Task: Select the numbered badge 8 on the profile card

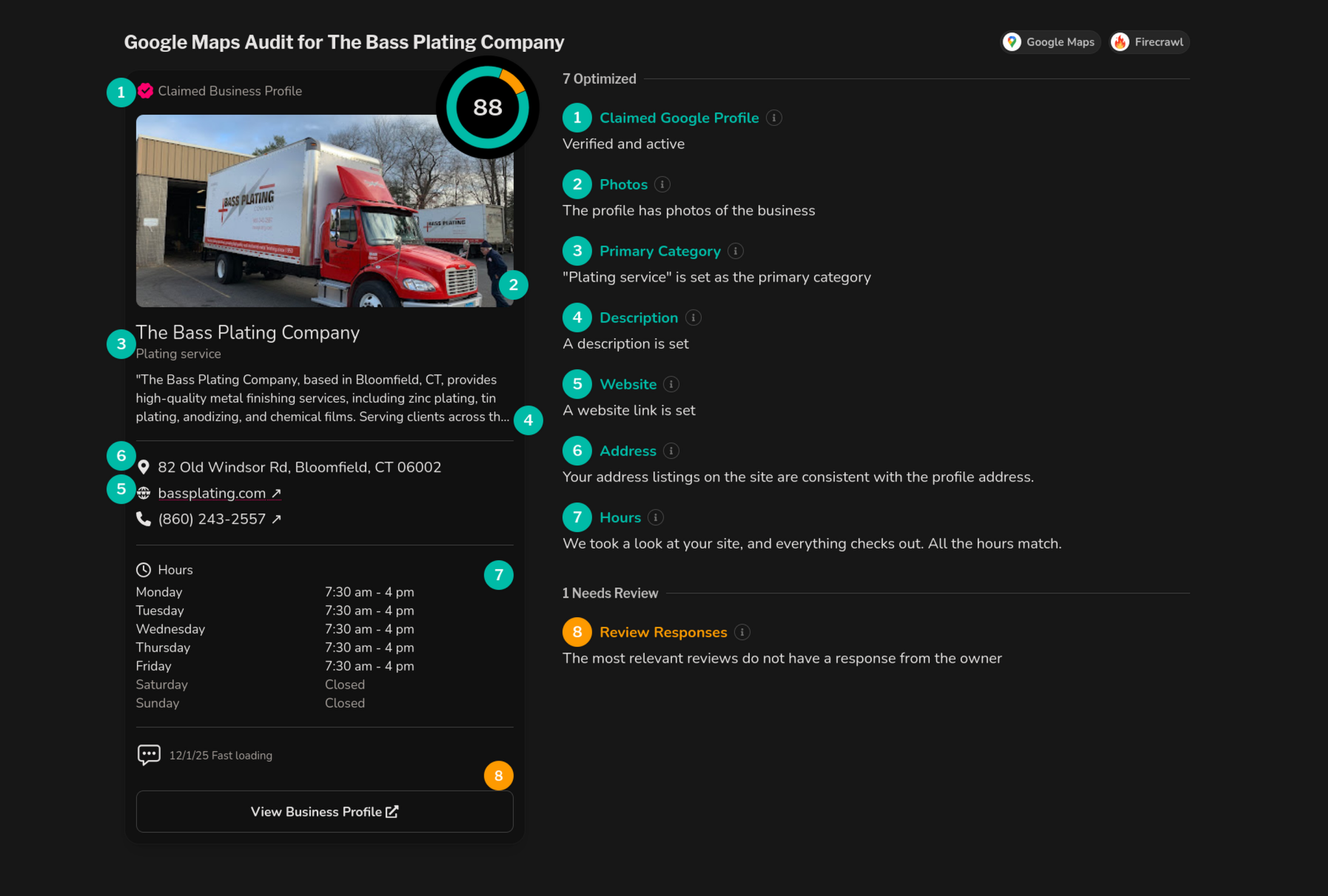Action: [499, 775]
